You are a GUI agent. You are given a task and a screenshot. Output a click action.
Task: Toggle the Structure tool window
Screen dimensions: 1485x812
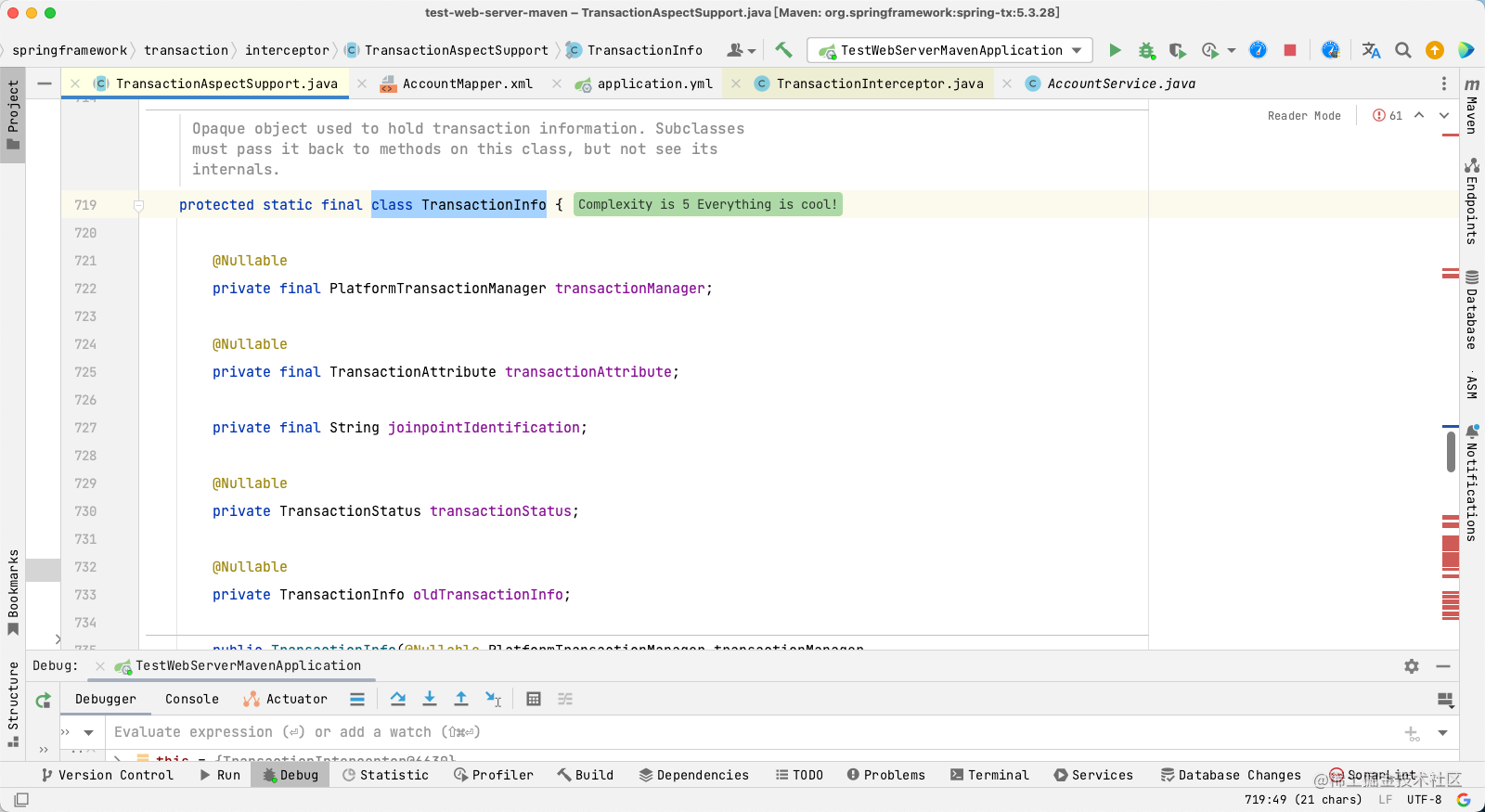point(13,704)
